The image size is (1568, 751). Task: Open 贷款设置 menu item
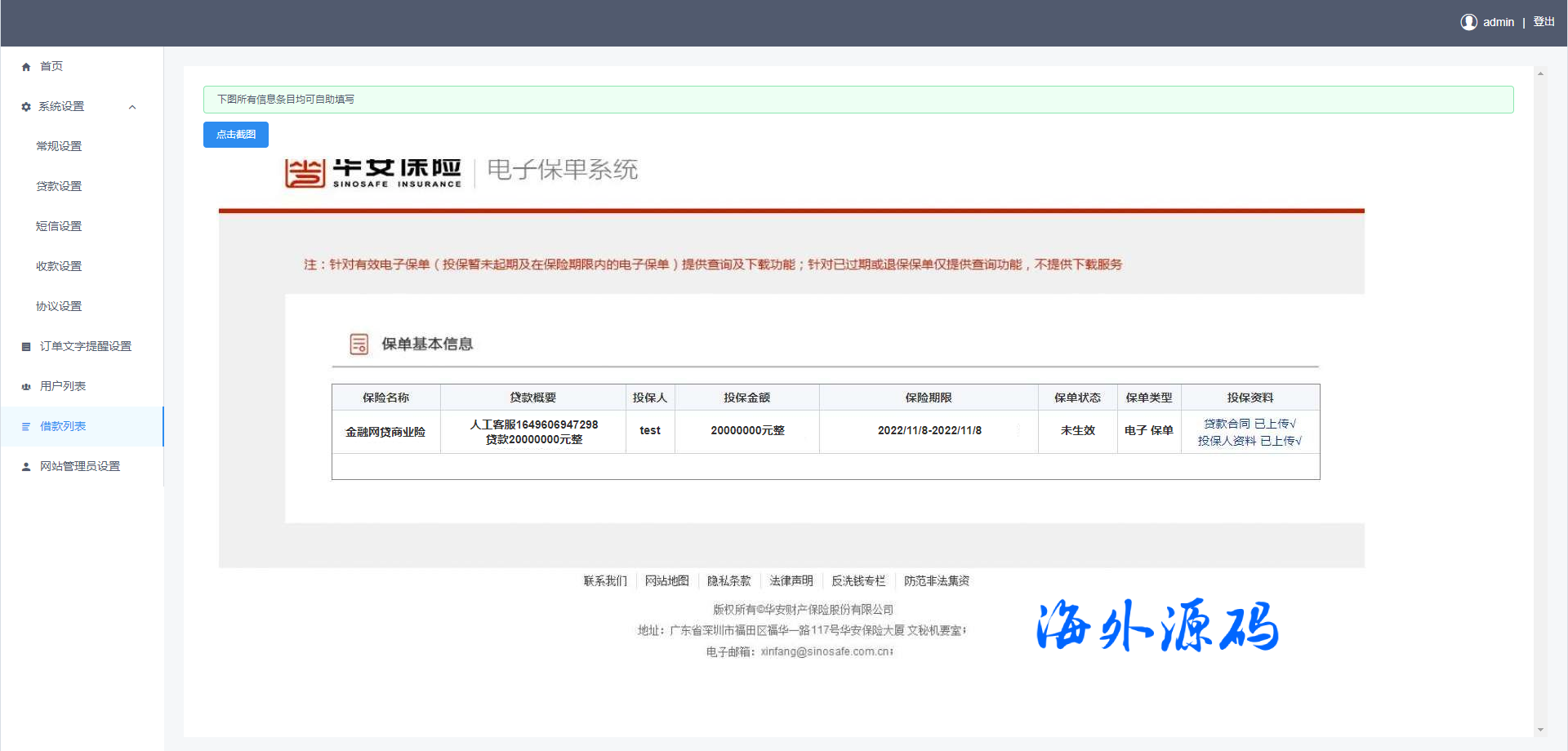point(59,186)
